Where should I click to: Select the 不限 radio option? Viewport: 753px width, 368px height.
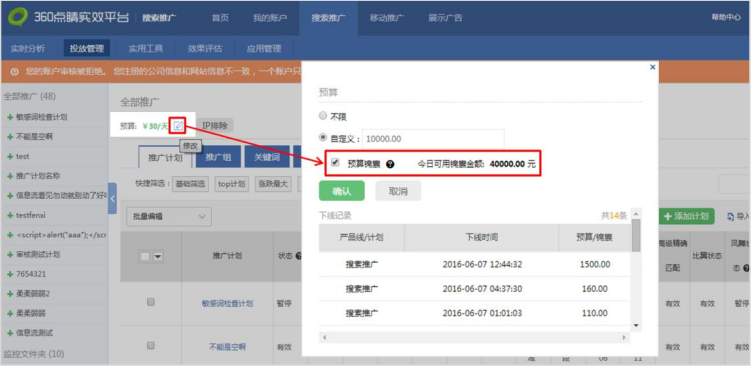pyautogui.click(x=323, y=116)
